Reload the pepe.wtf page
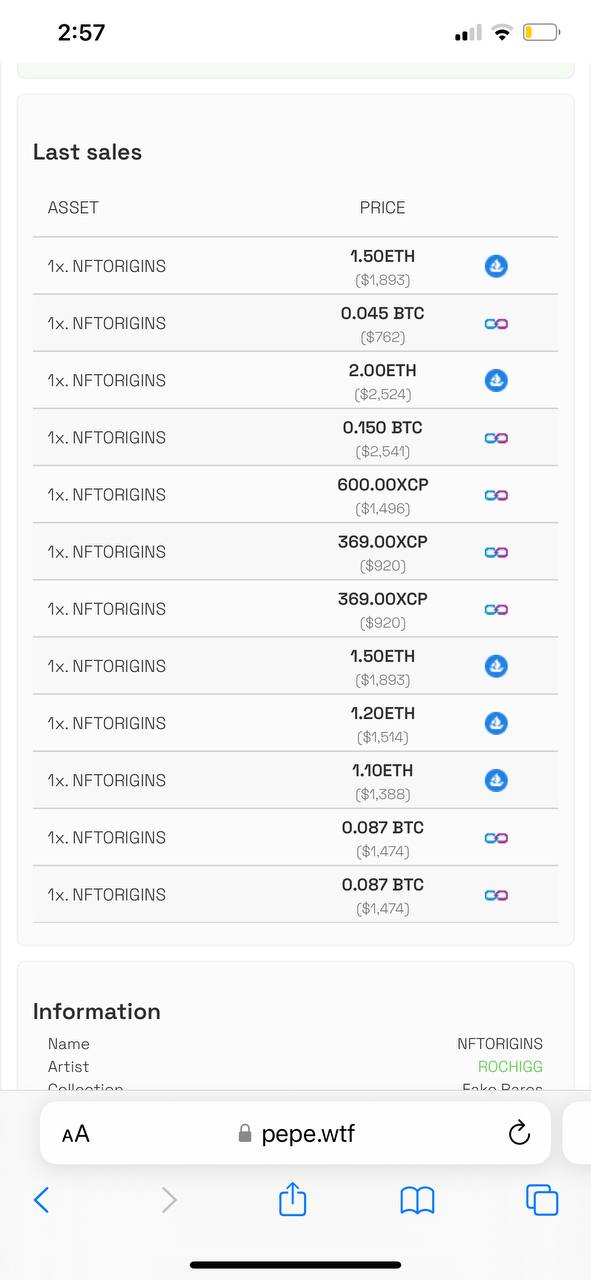 pos(518,1133)
